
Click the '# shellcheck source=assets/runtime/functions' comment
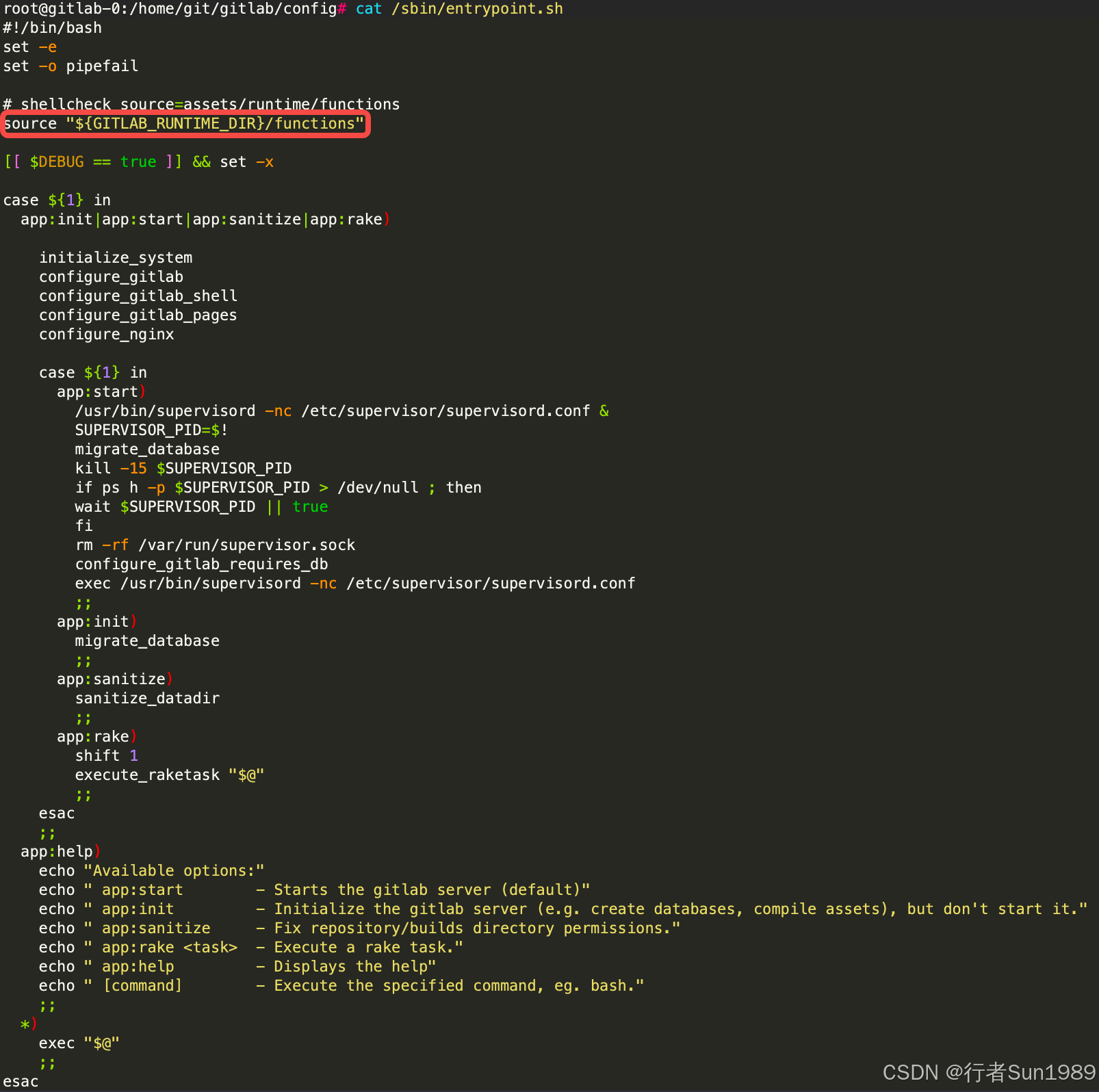pos(201,105)
